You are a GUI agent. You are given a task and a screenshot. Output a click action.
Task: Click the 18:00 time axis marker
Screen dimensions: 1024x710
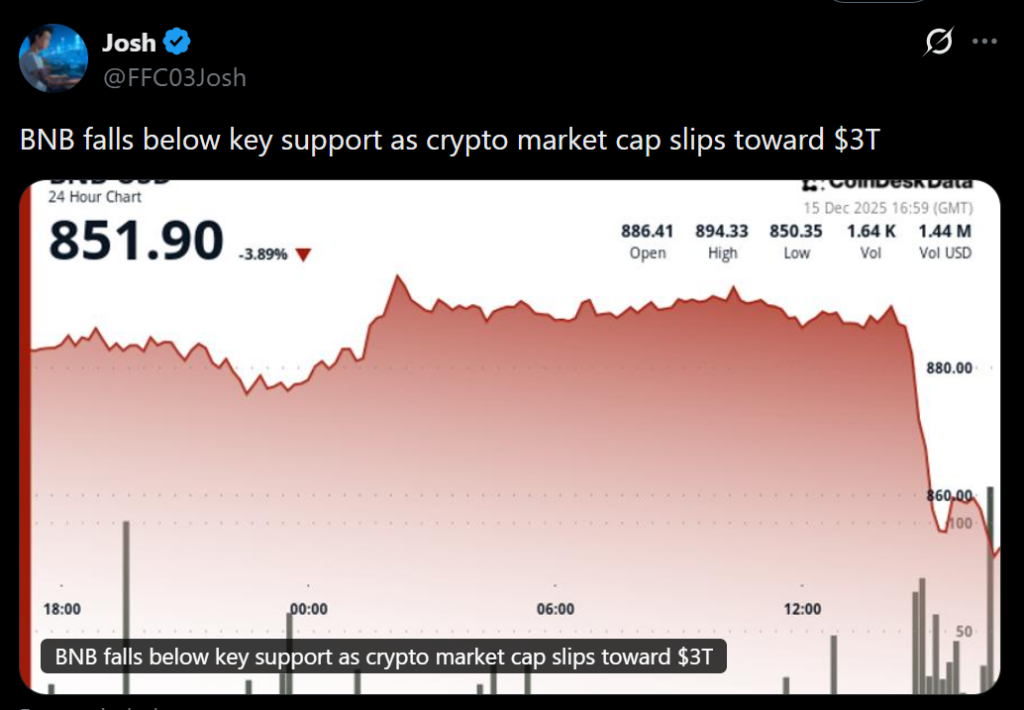tap(62, 609)
